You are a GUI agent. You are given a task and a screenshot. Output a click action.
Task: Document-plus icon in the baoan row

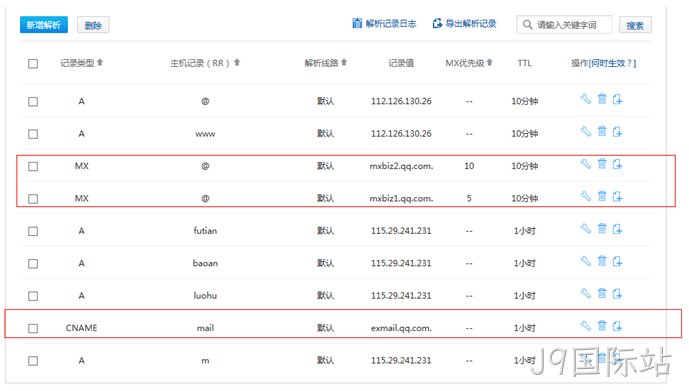[617, 261]
